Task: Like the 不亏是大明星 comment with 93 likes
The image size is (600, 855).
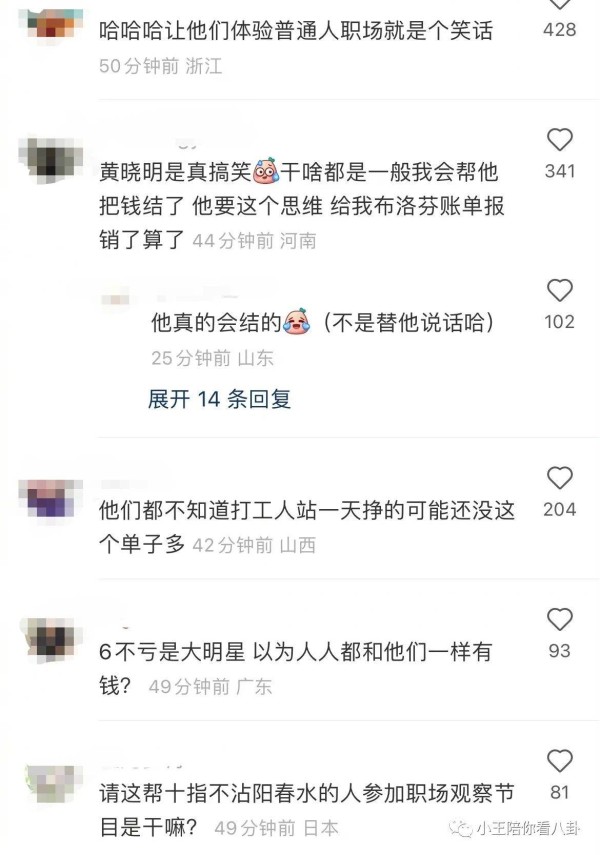Action: 560,619
